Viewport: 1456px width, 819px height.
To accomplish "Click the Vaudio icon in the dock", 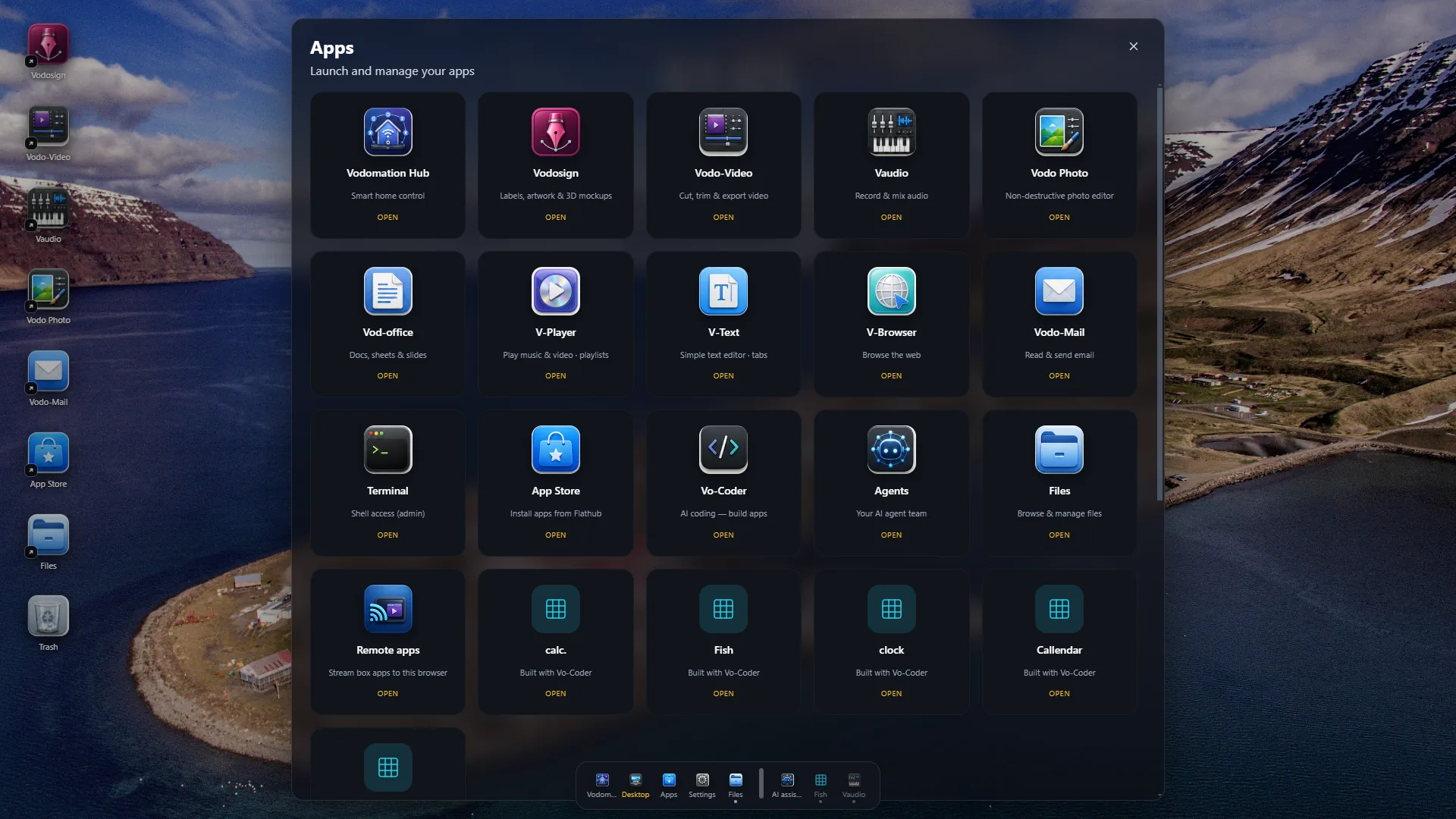I will pos(854,785).
